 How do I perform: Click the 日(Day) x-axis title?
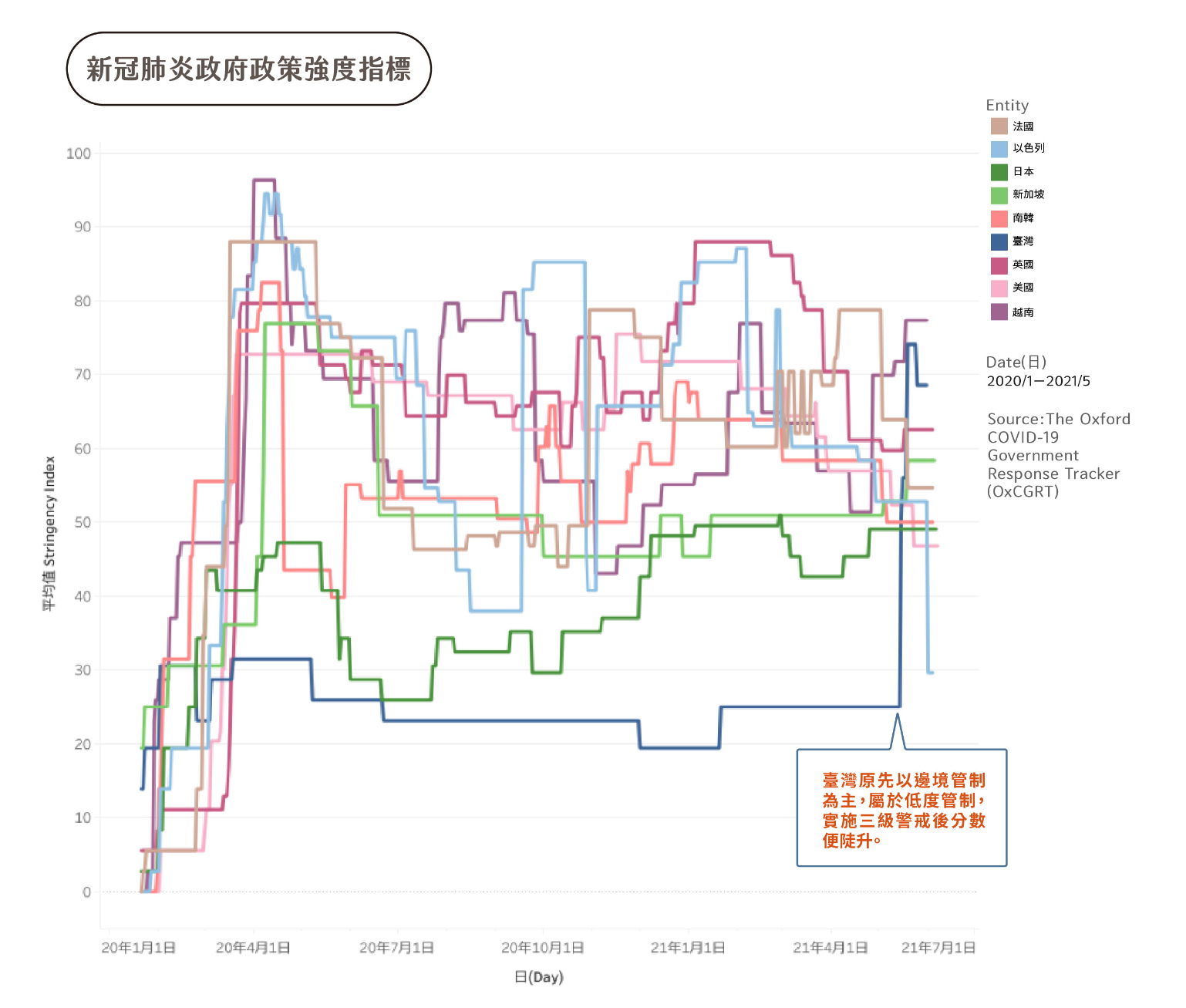coord(539,977)
